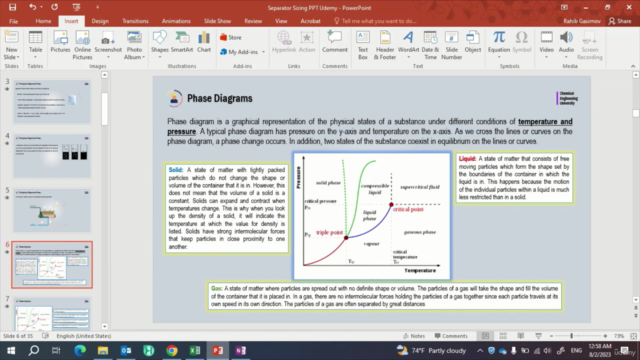Screen dimensions: 640x360
Task: Open Header & Footer settings
Action: pyautogui.click(x=385, y=45)
